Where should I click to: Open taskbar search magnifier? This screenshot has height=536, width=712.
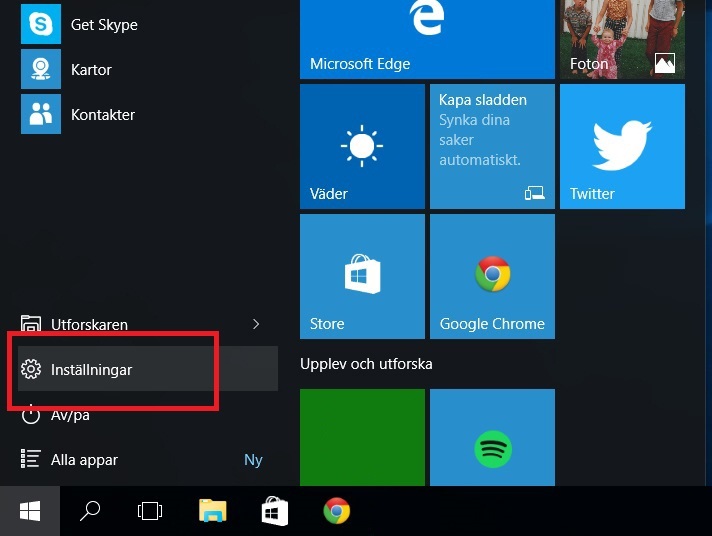[x=90, y=511]
